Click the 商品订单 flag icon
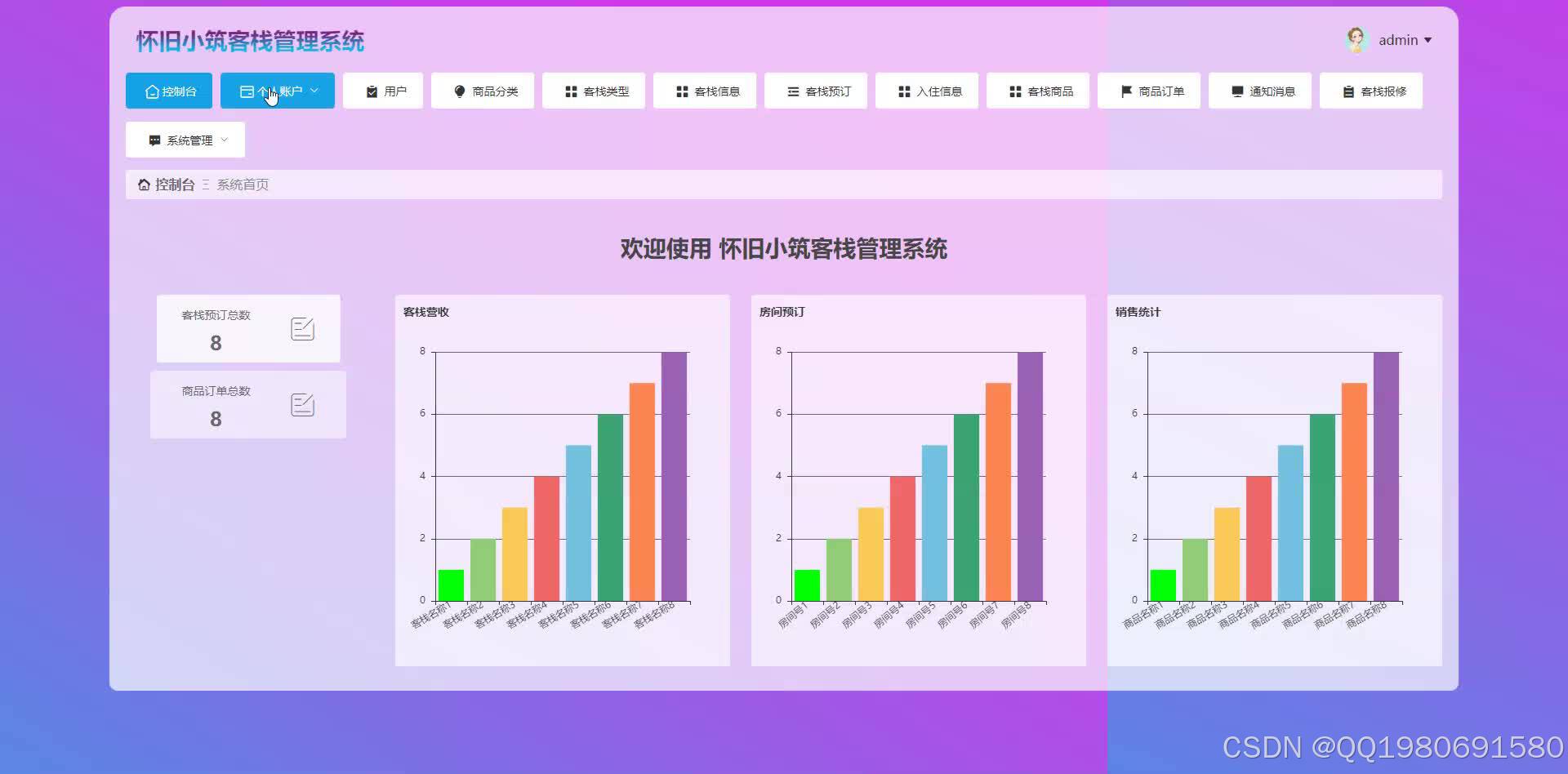Image resolution: width=1568 pixels, height=774 pixels. tap(1125, 91)
